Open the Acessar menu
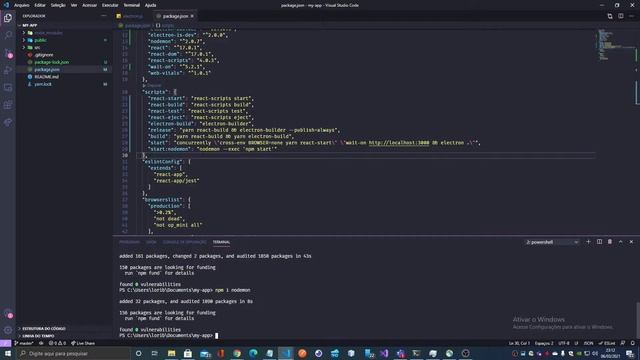640x360 pixels. 89,5
